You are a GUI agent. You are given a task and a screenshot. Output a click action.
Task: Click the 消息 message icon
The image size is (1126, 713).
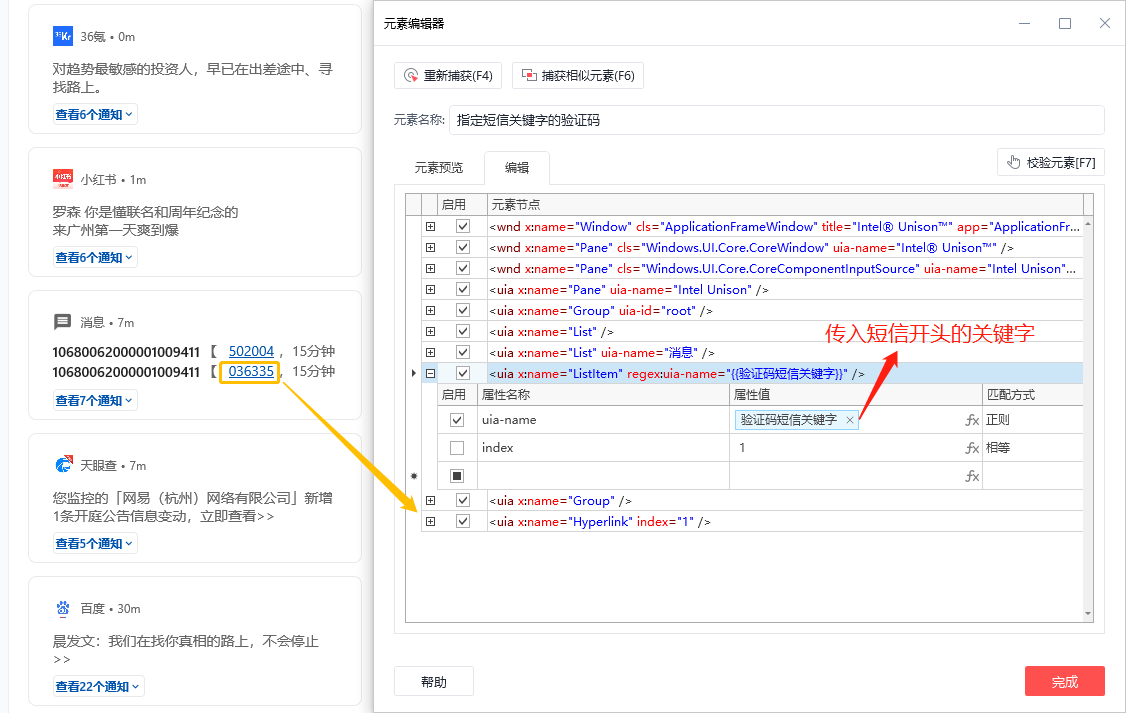pyautogui.click(x=63, y=322)
